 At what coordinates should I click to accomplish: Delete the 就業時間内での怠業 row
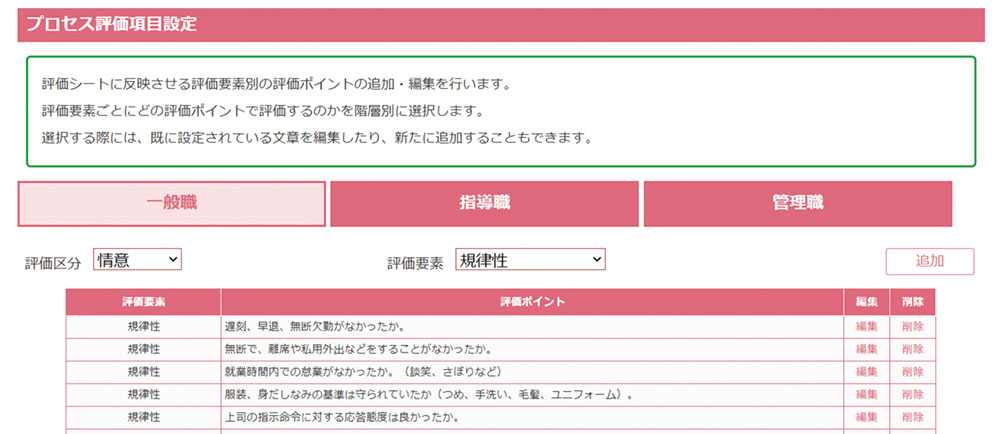click(x=912, y=371)
